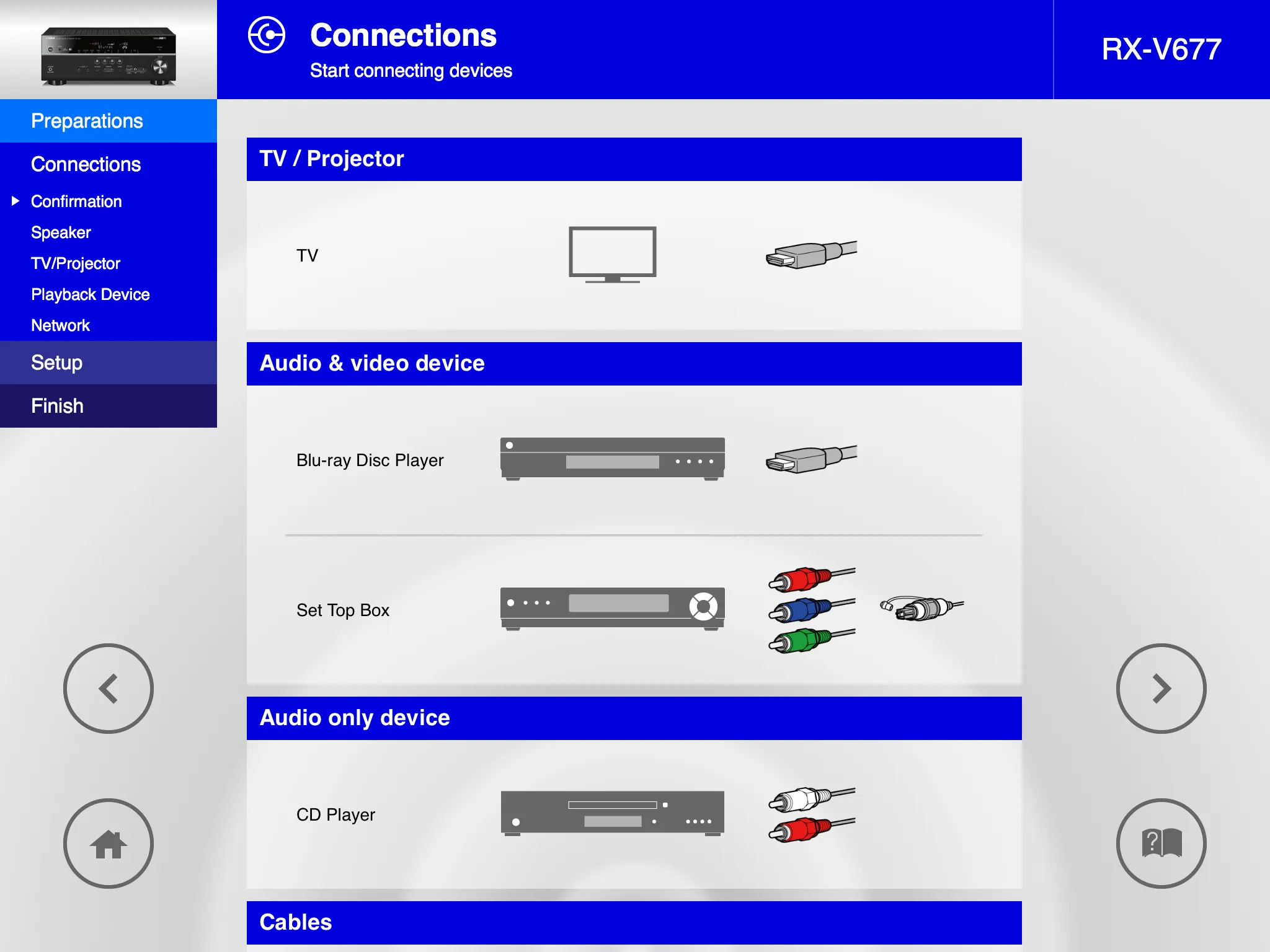Click the Finish tab

click(x=109, y=405)
